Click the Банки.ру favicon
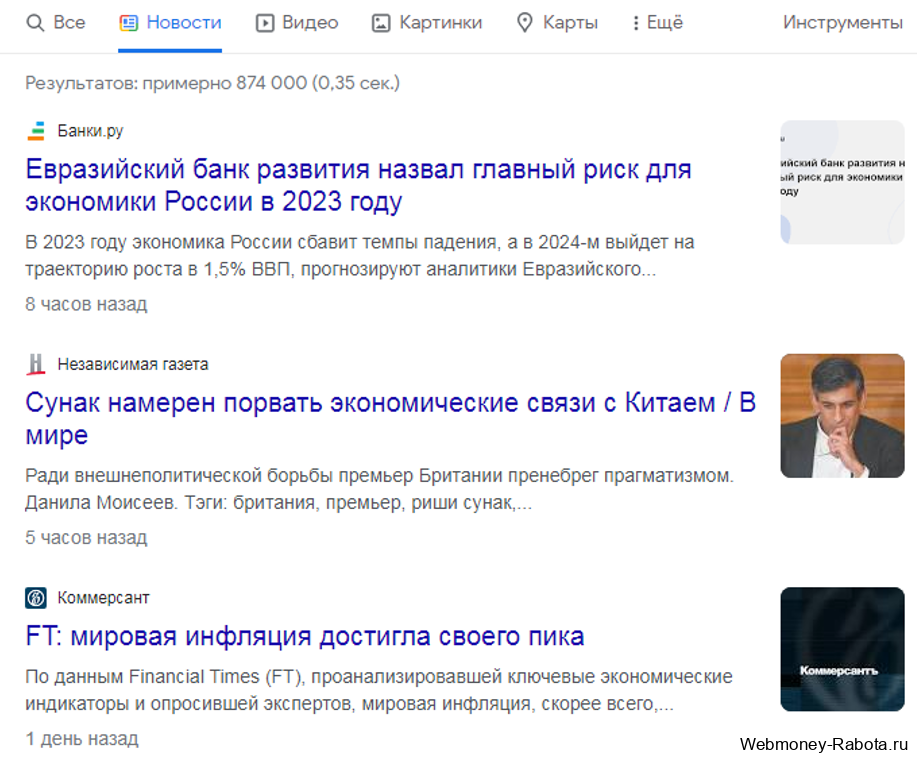The width and height of the screenshot is (917, 762). click(x=36, y=131)
